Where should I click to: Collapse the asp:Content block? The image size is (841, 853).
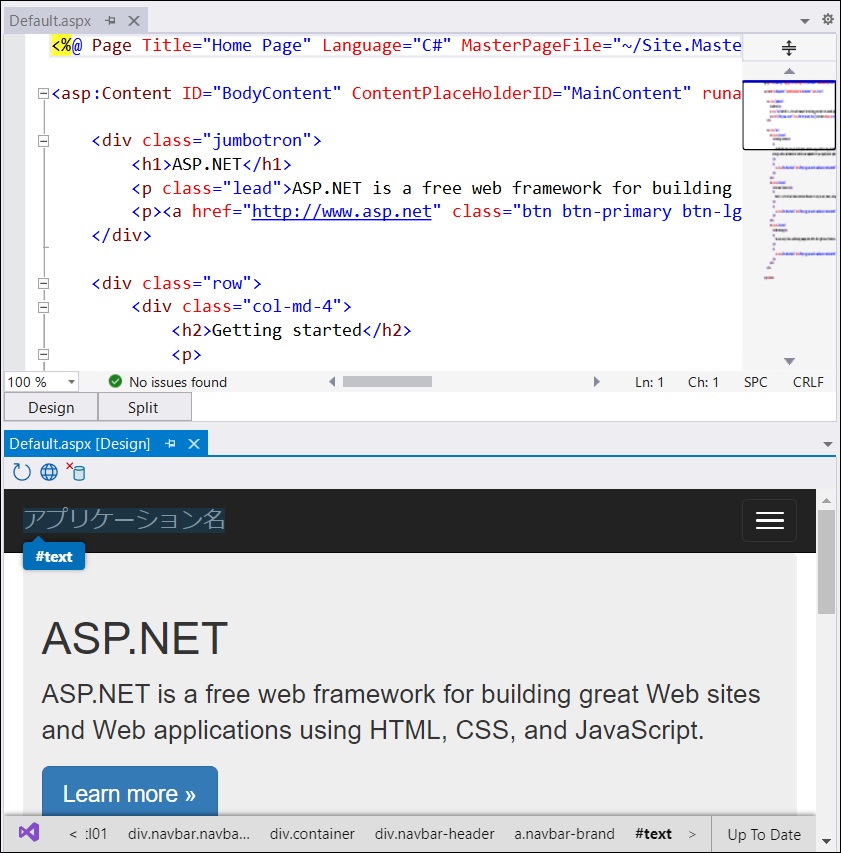pos(44,94)
